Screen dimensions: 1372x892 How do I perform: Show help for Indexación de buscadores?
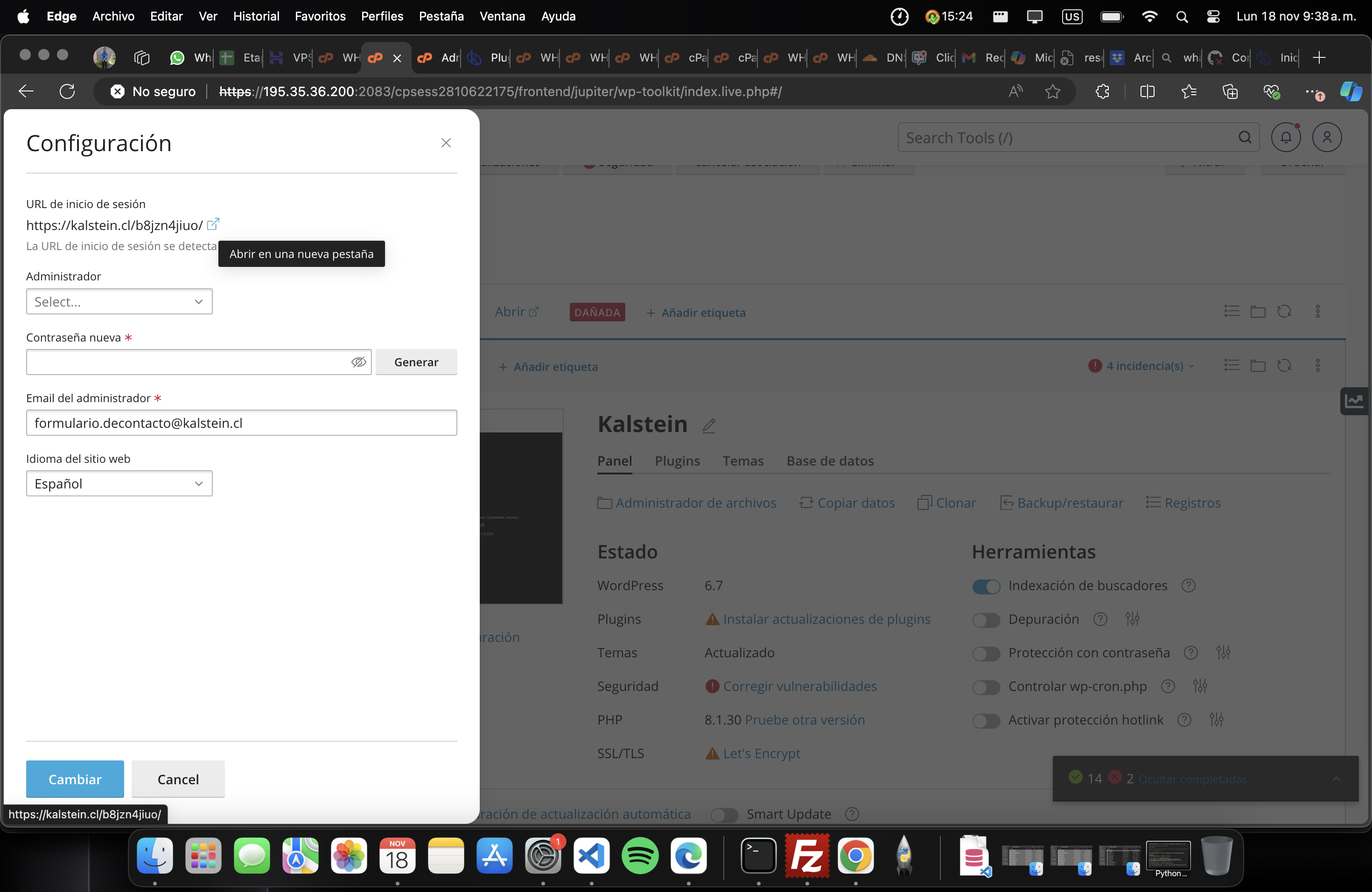(1188, 585)
